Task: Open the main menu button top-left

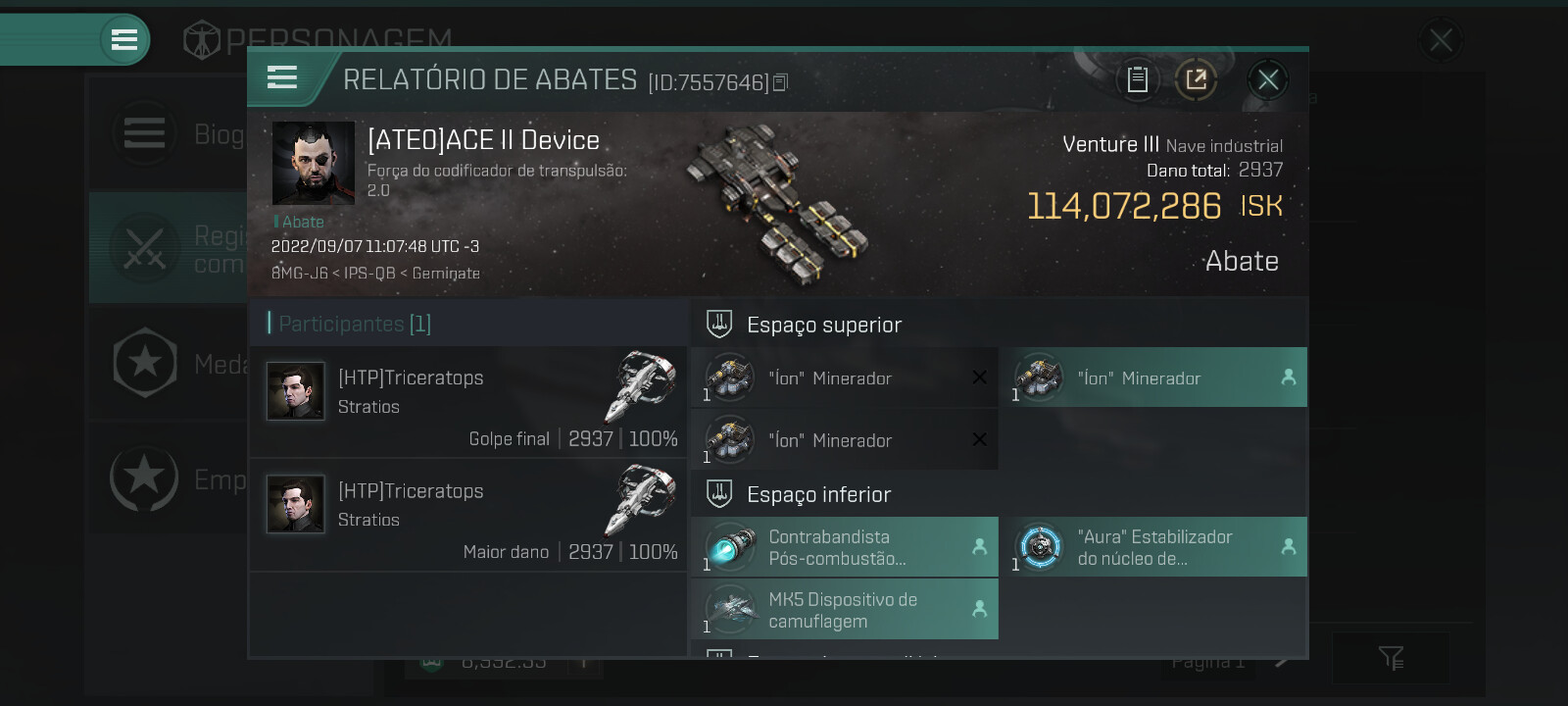Action: click(124, 39)
